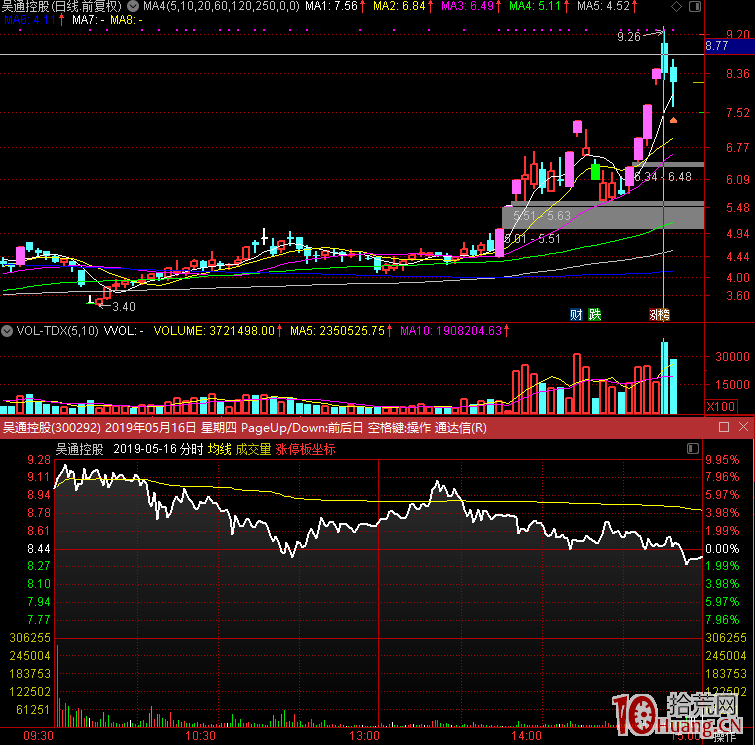755x745 pixels.
Task: Toggle the side panel icon in 分时 chart
Action: (692, 448)
